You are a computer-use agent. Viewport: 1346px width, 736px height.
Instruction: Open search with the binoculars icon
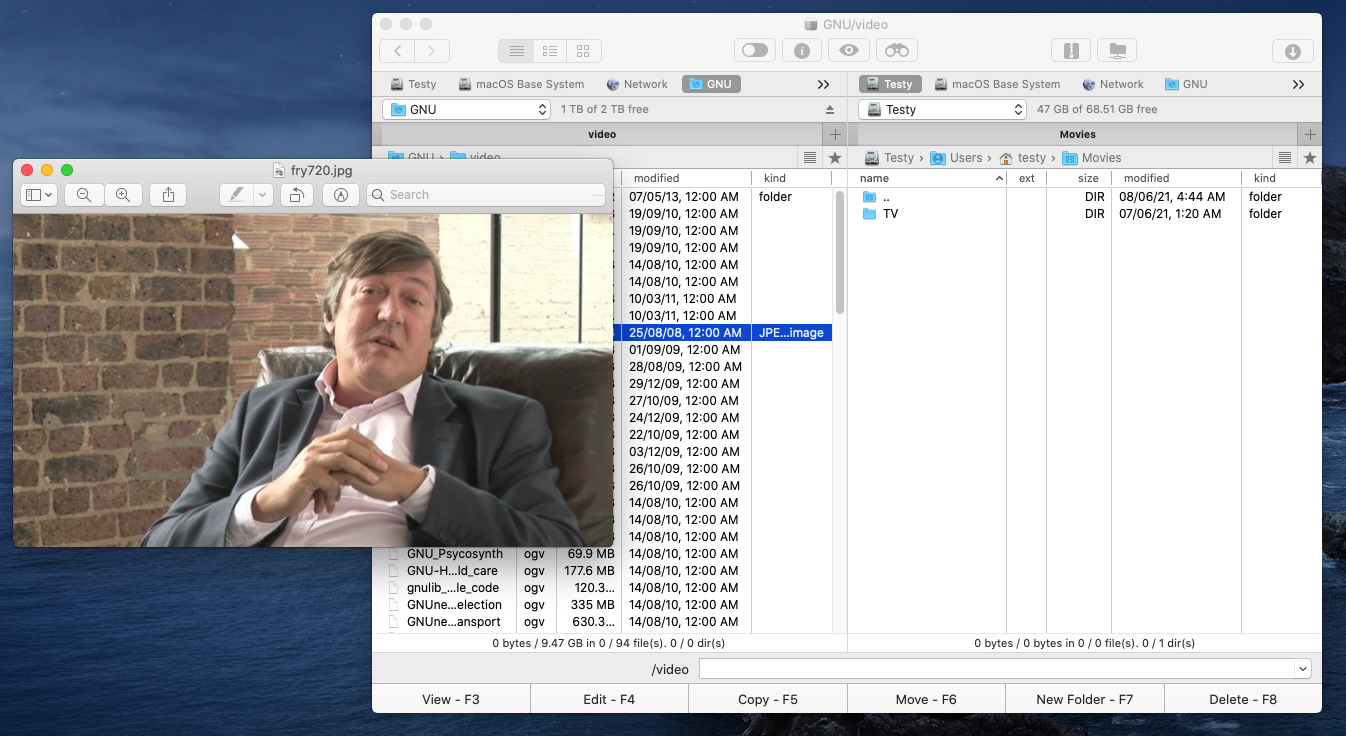click(897, 51)
